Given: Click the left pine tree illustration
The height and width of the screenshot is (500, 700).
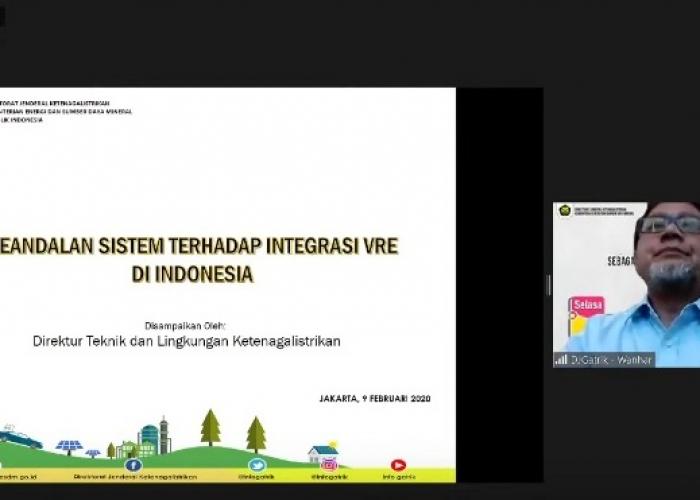Looking at the screenshot, I should tap(210, 428).
